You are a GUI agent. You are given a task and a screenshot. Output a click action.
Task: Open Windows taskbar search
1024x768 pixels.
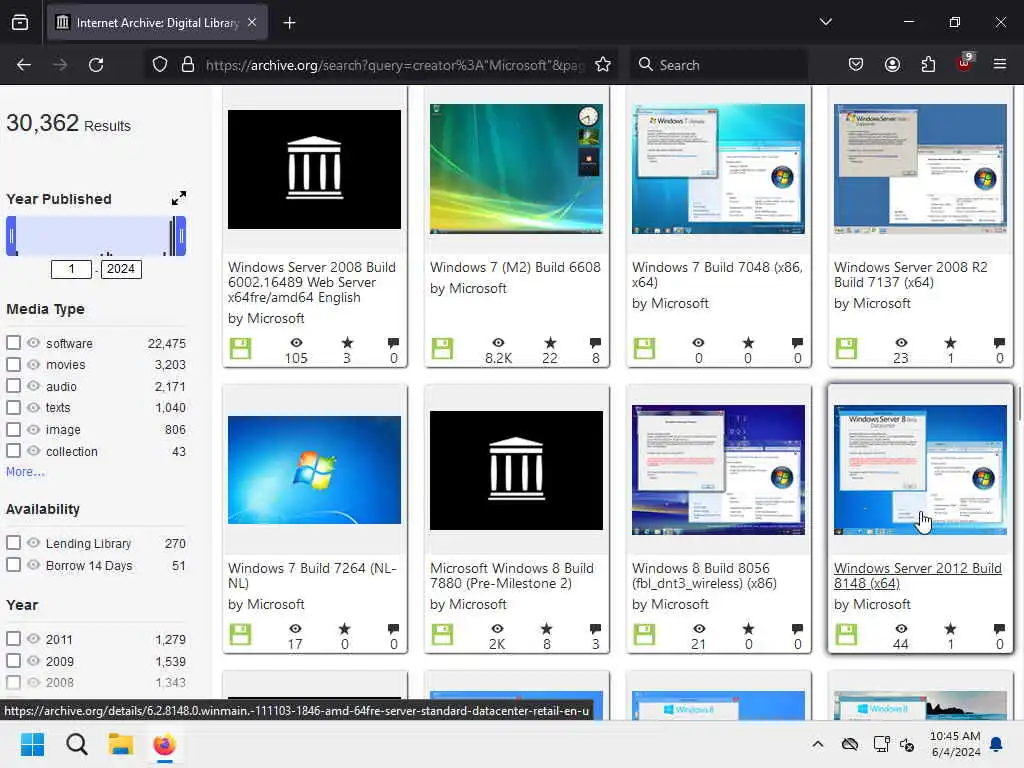point(76,744)
